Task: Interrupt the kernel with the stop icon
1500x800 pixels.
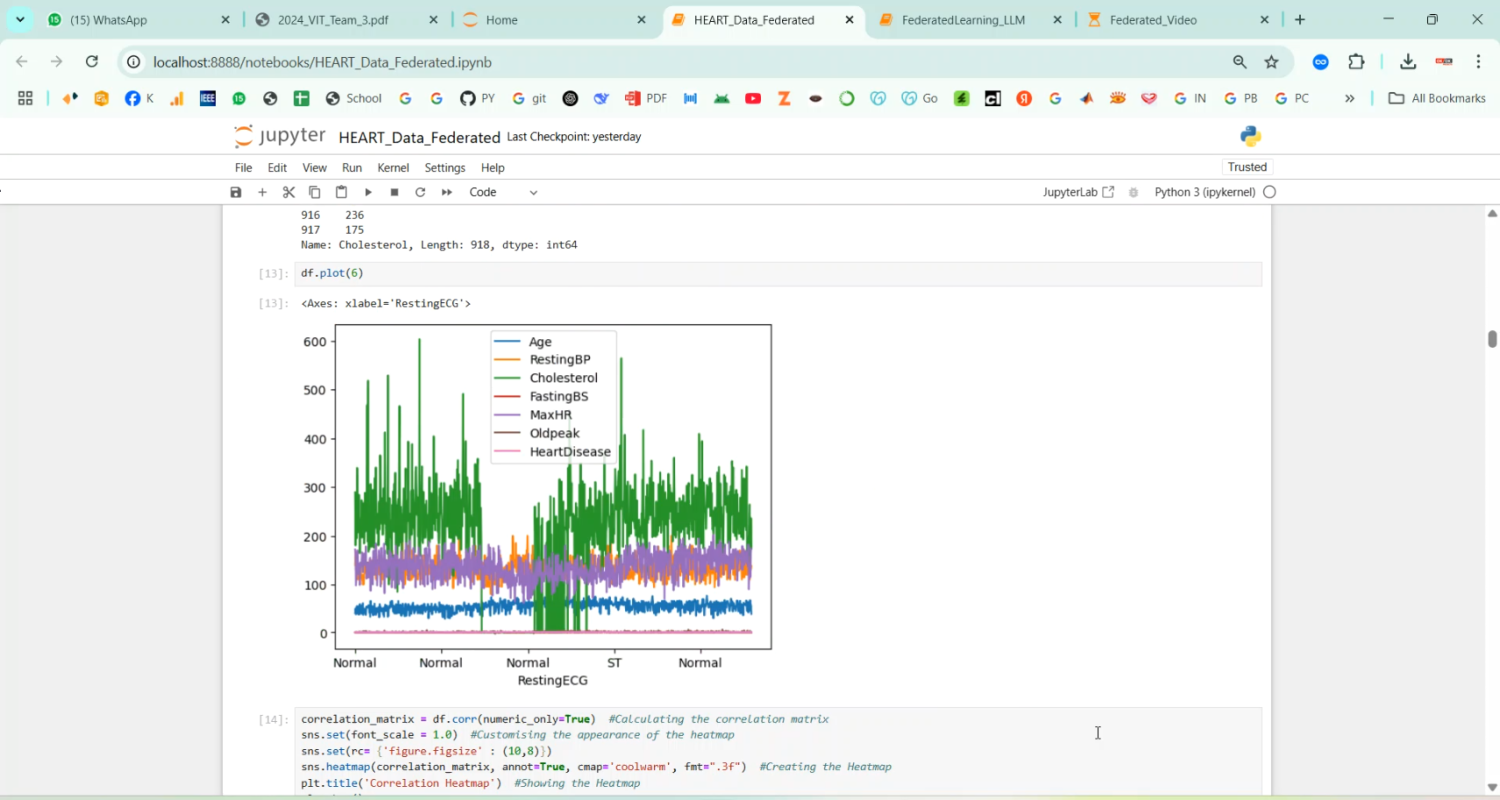Action: (394, 192)
